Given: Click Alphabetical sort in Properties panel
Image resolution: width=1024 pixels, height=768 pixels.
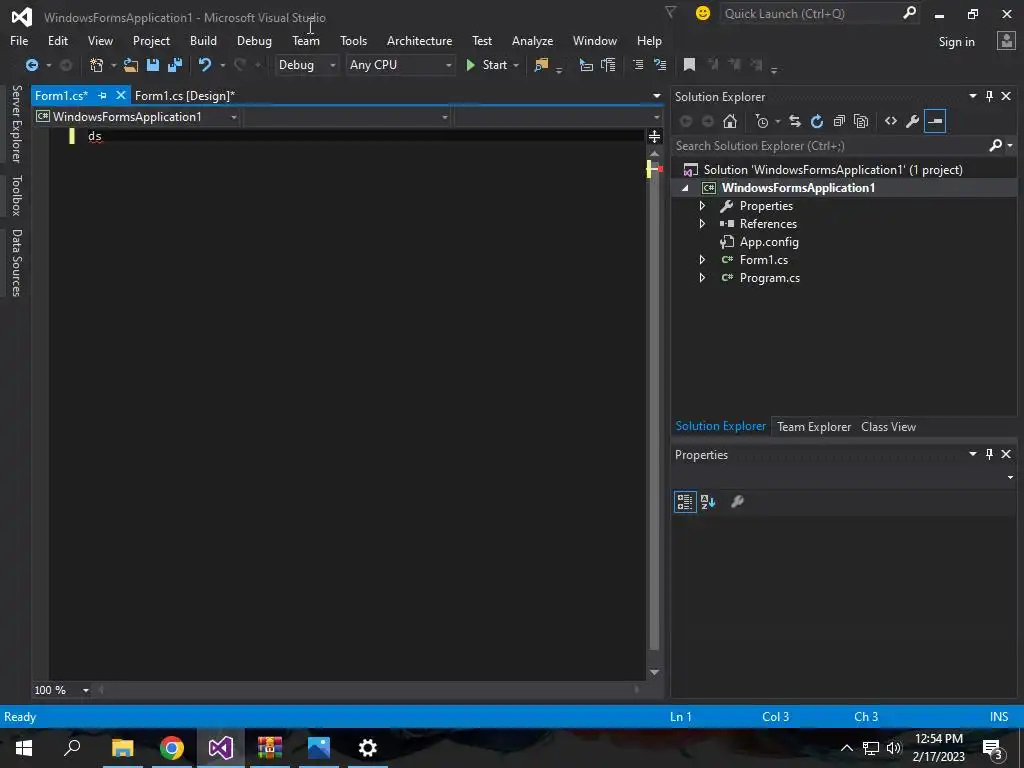Looking at the screenshot, I should (708, 502).
